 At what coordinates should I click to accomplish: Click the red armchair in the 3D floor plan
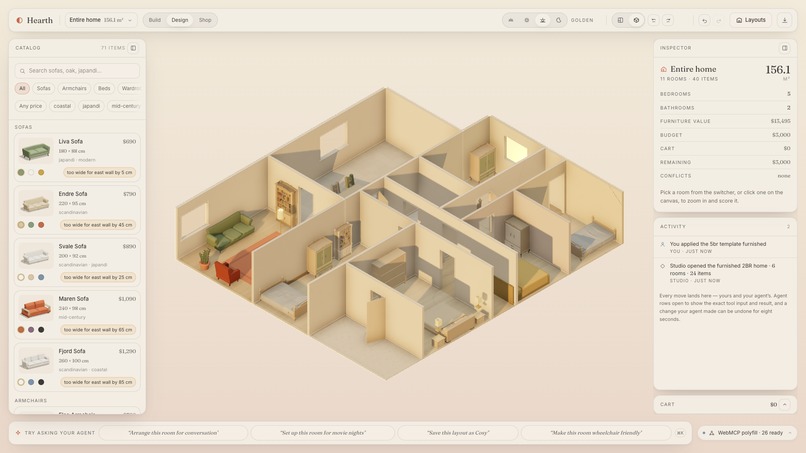coord(227,271)
